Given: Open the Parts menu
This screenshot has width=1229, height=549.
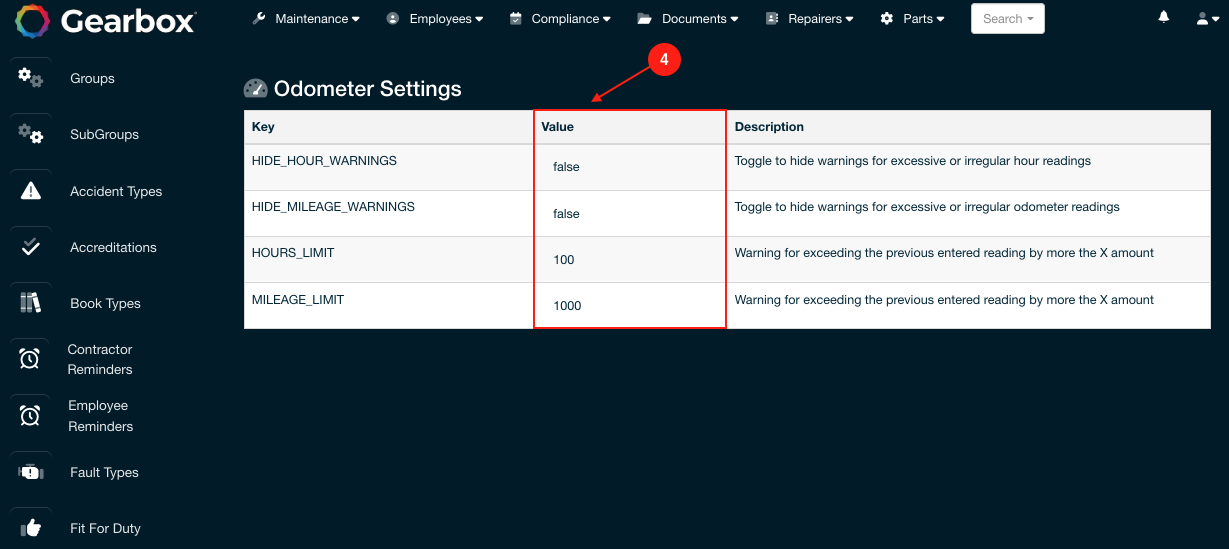Looking at the screenshot, I should click(912, 19).
